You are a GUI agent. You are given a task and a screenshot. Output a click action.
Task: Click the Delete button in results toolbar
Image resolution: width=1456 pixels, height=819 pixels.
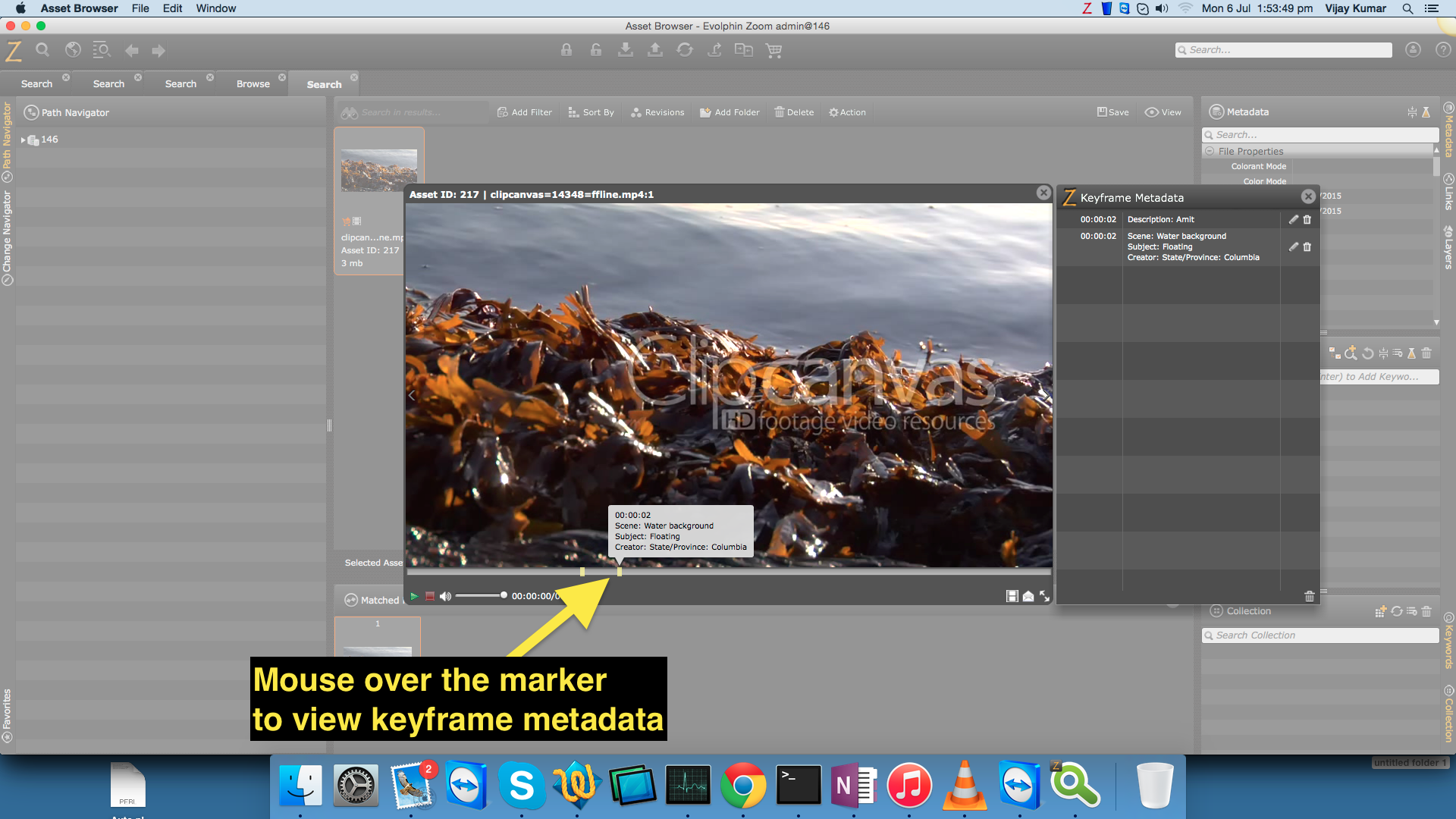pyautogui.click(x=794, y=112)
